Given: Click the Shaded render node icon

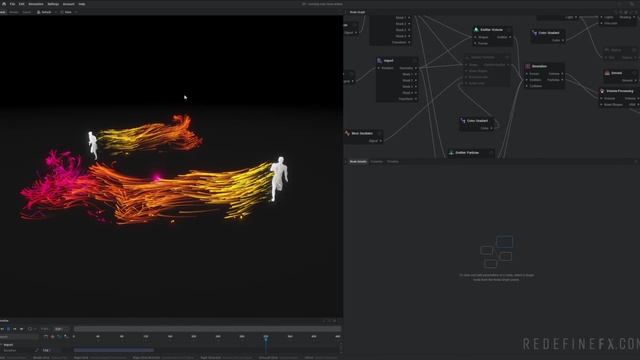Looking at the screenshot, I should 607,73.
